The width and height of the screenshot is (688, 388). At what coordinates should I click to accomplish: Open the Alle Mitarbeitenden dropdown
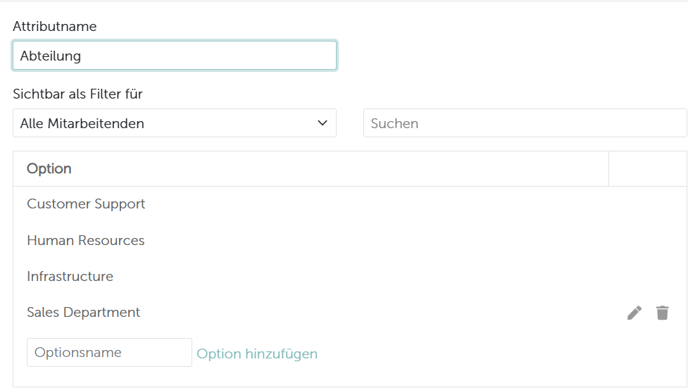point(175,123)
